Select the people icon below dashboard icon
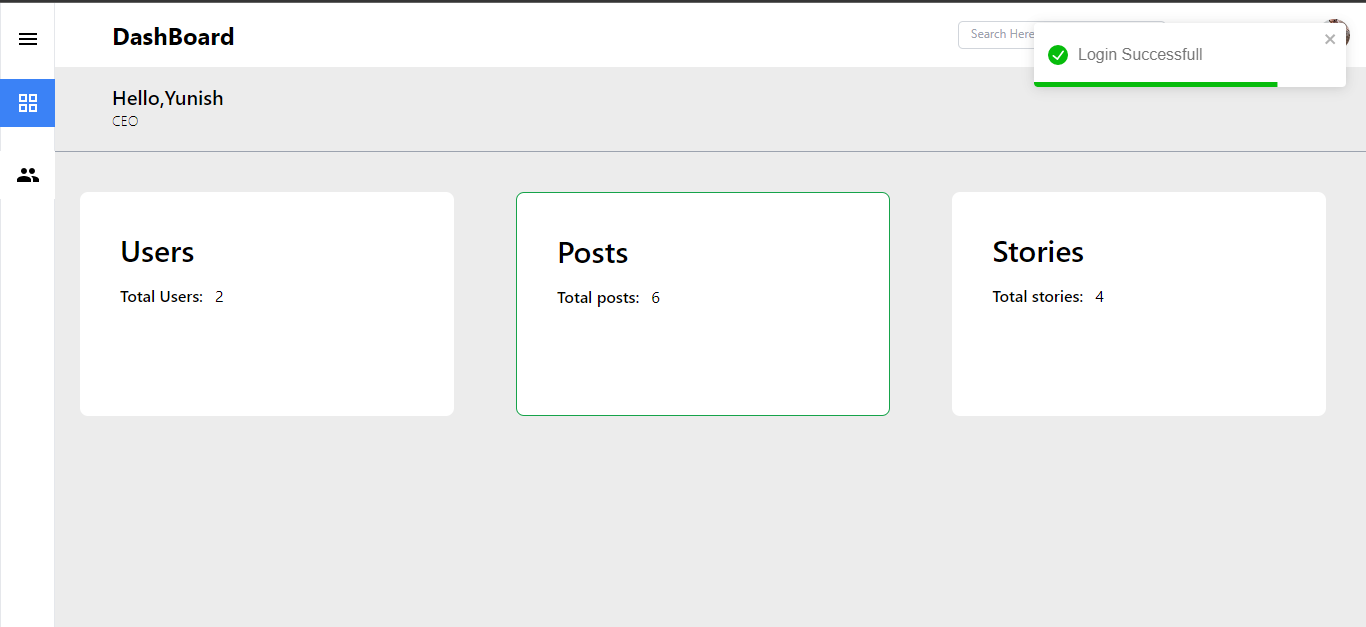Image resolution: width=1366 pixels, height=627 pixels. coord(27,174)
